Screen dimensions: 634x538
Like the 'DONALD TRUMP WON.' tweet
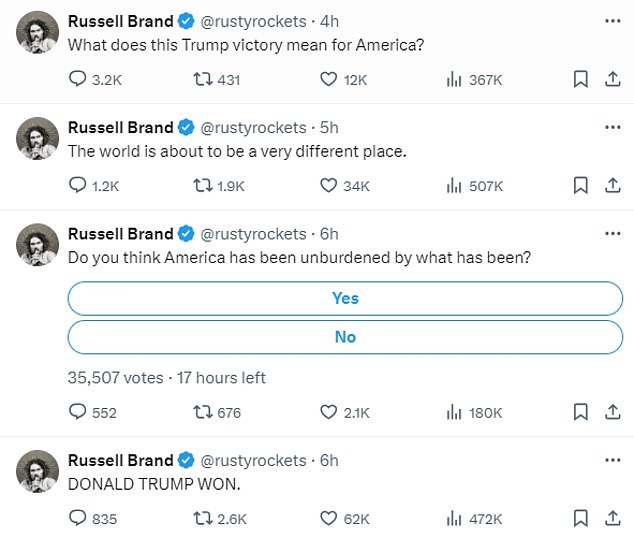329,518
